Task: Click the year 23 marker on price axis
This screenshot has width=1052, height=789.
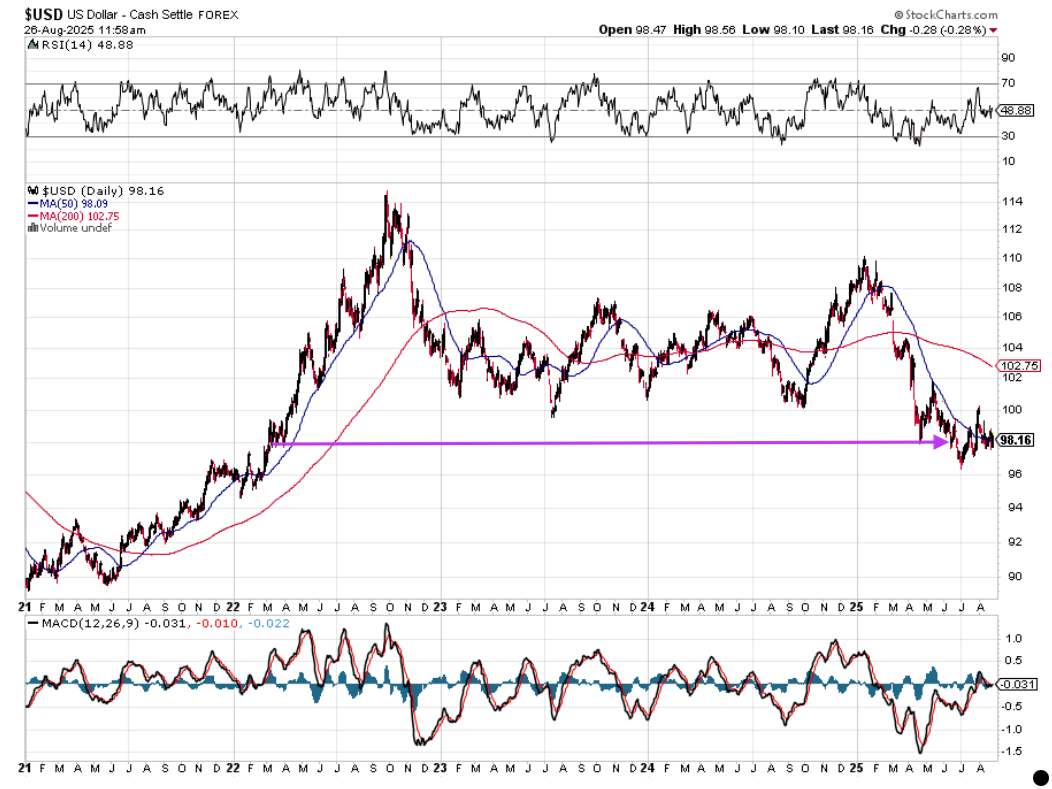Action: (440, 607)
